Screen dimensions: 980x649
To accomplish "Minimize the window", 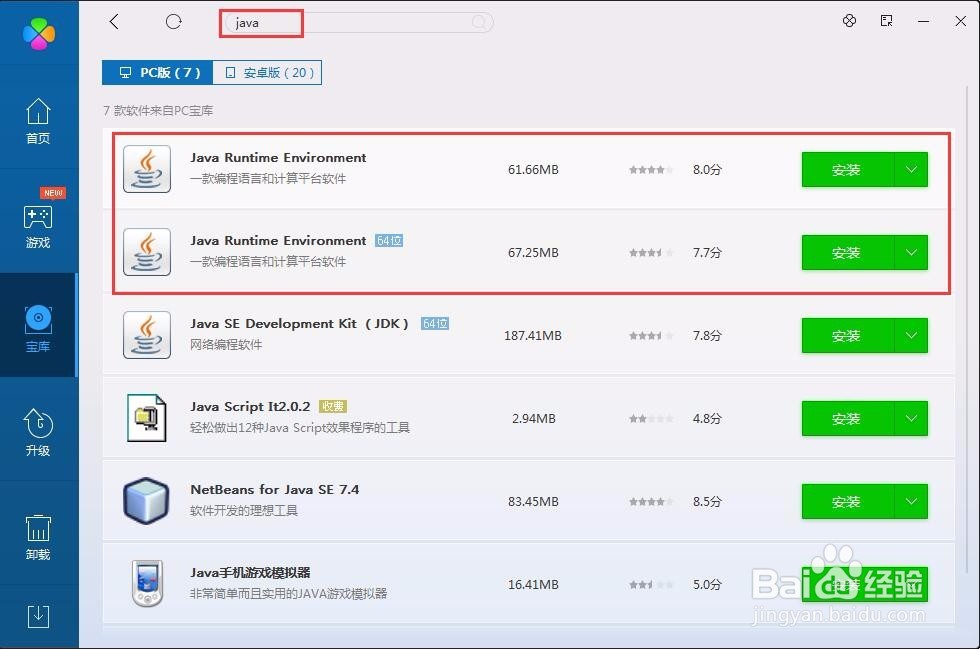I will (x=924, y=21).
